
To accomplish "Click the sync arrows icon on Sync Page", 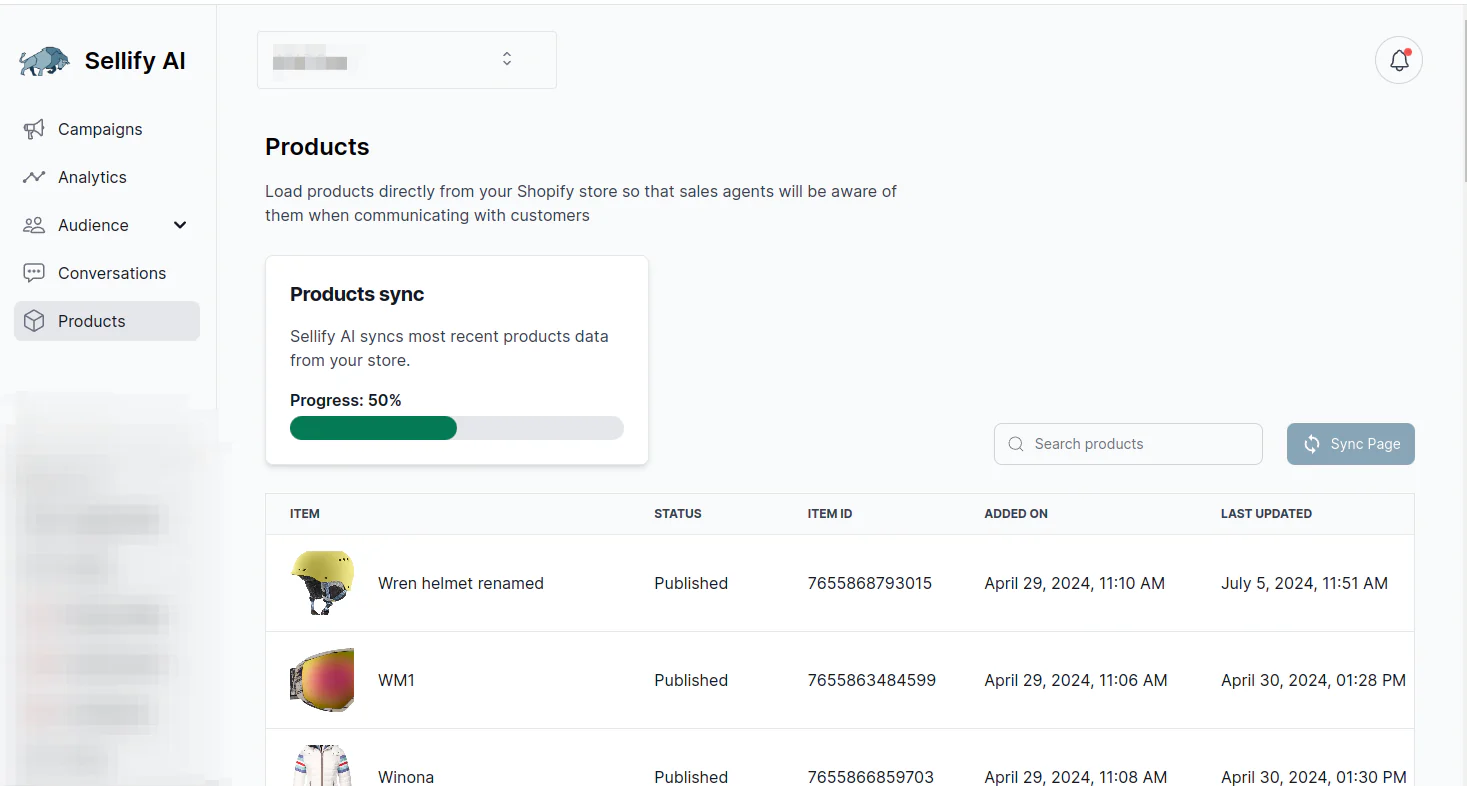I will point(1312,444).
